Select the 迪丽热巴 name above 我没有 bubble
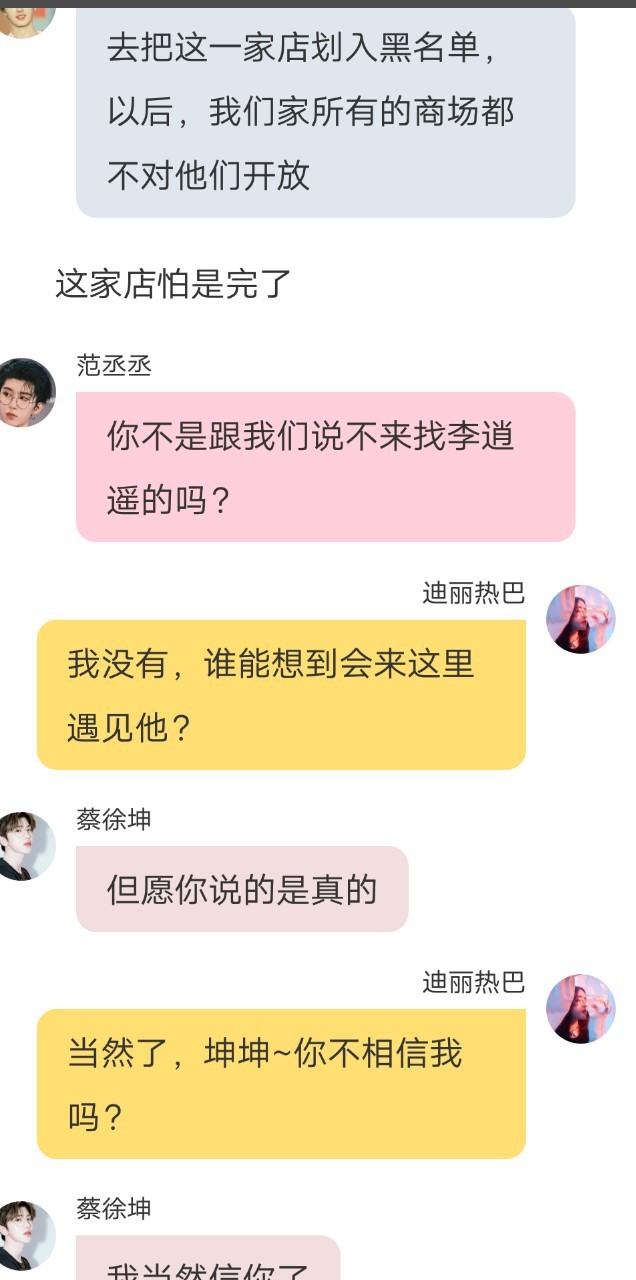636x1280 pixels. [x=473, y=593]
